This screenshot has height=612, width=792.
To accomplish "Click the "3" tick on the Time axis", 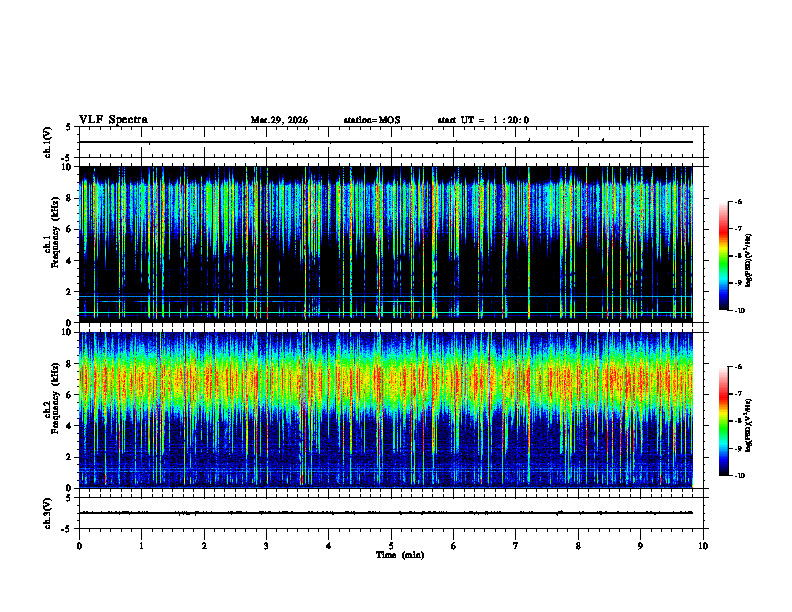I will coord(266,546).
